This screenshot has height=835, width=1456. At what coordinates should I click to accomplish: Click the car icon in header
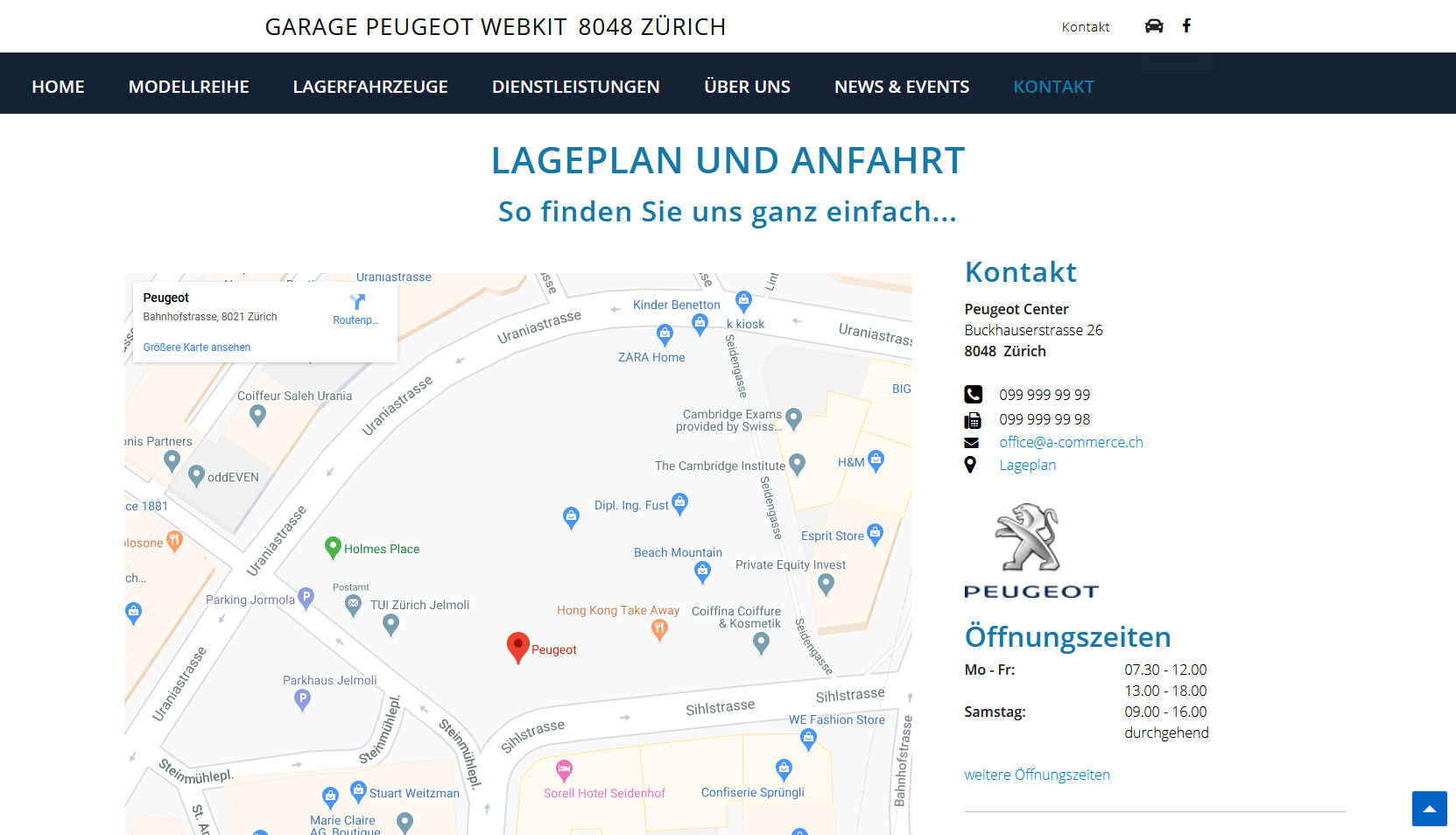click(x=1154, y=25)
